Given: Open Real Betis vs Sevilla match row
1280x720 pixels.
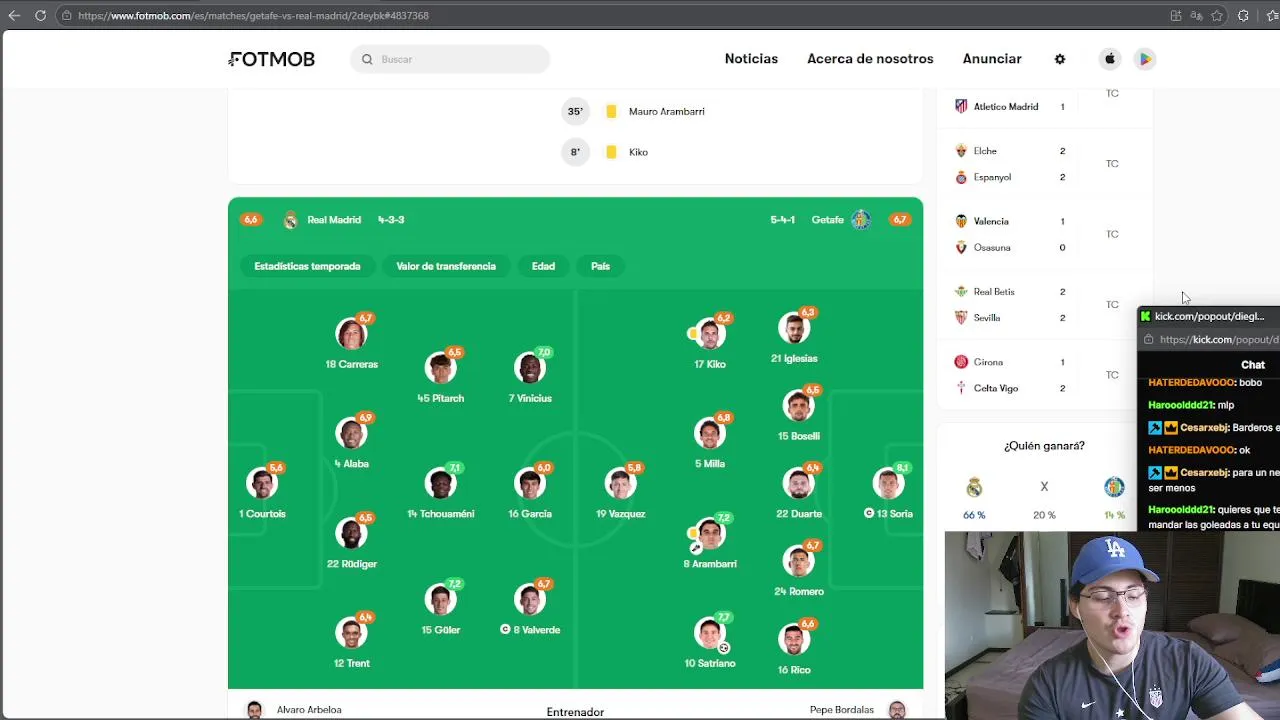Looking at the screenshot, I should [x=1044, y=304].
